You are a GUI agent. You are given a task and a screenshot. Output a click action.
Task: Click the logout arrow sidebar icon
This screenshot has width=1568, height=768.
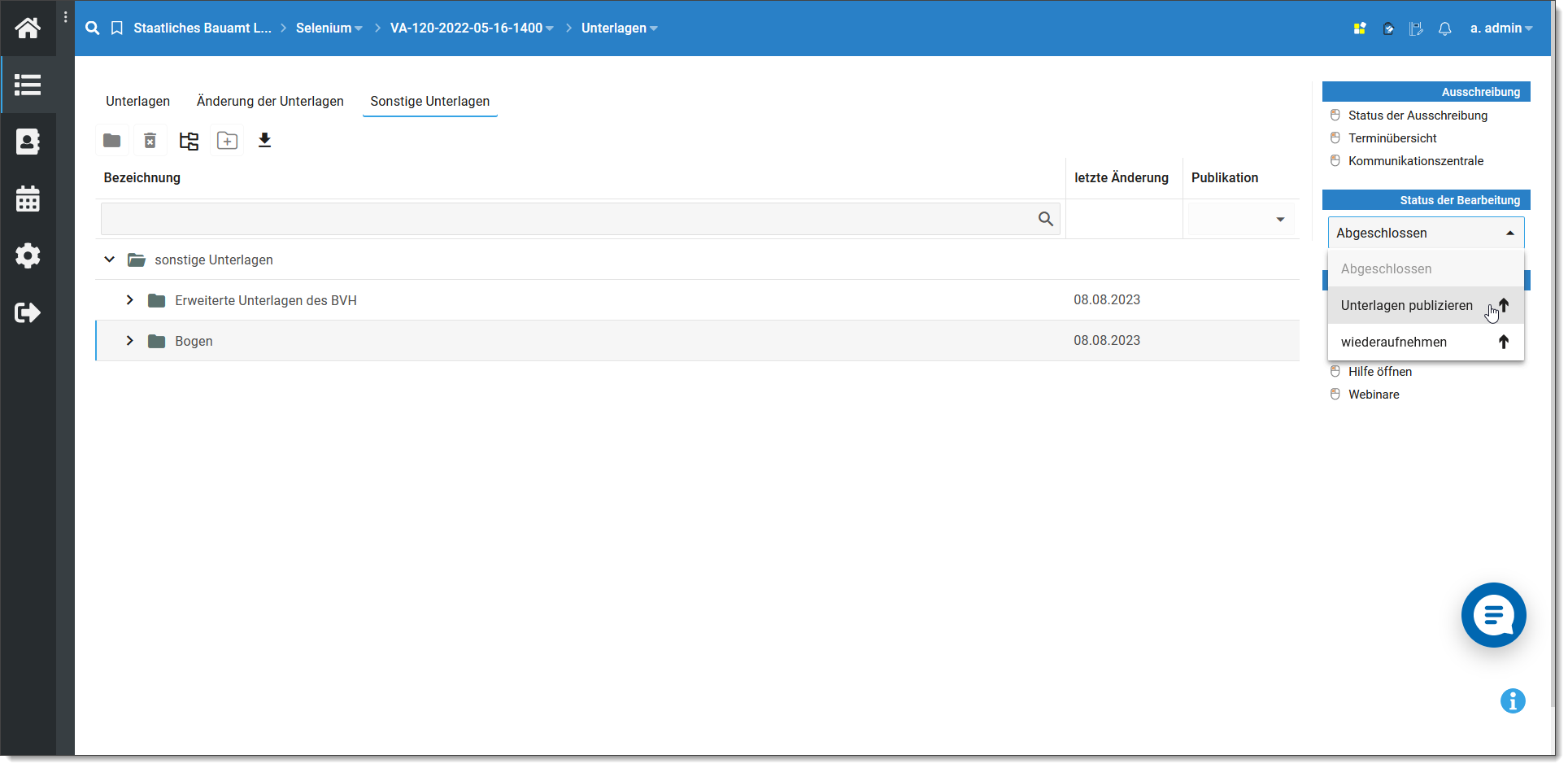(28, 312)
